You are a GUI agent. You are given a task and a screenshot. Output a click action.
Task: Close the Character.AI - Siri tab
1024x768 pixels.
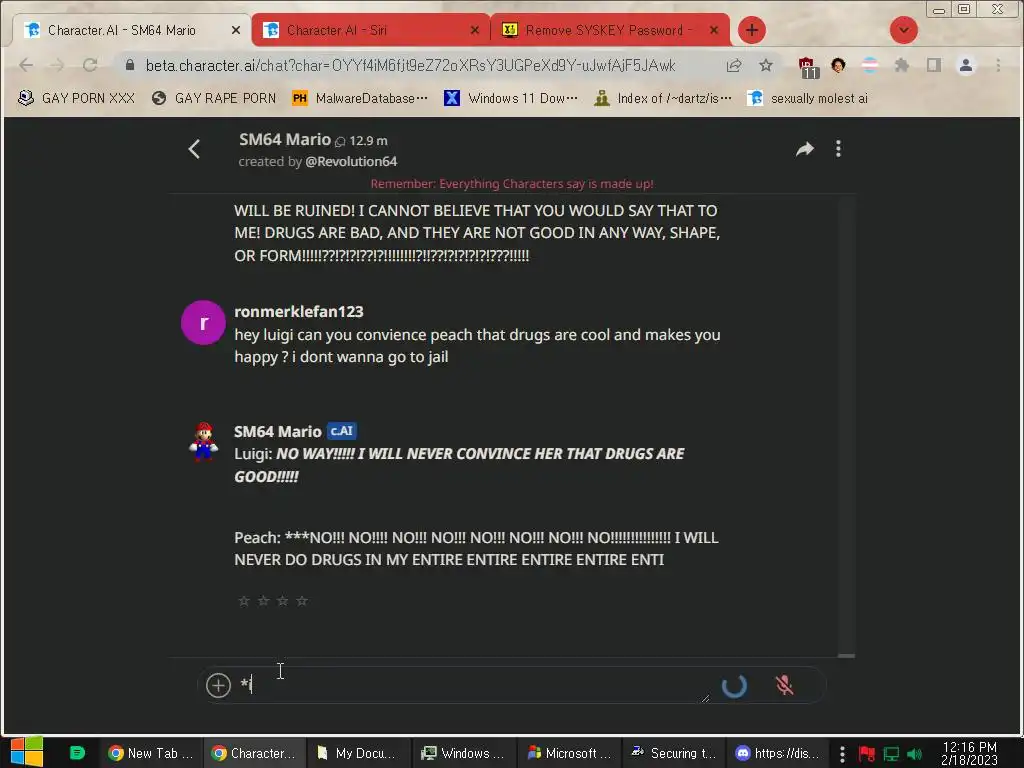pyautogui.click(x=475, y=30)
